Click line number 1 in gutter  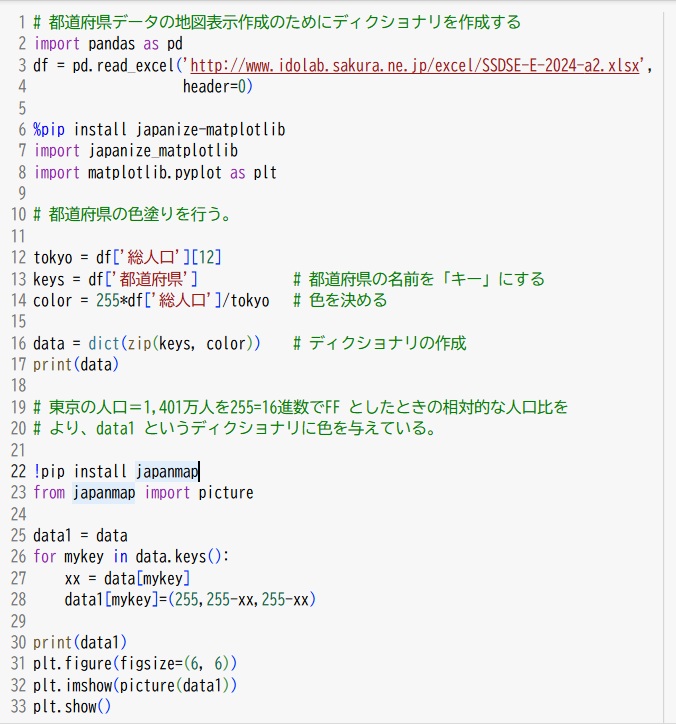click(x=21, y=22)
